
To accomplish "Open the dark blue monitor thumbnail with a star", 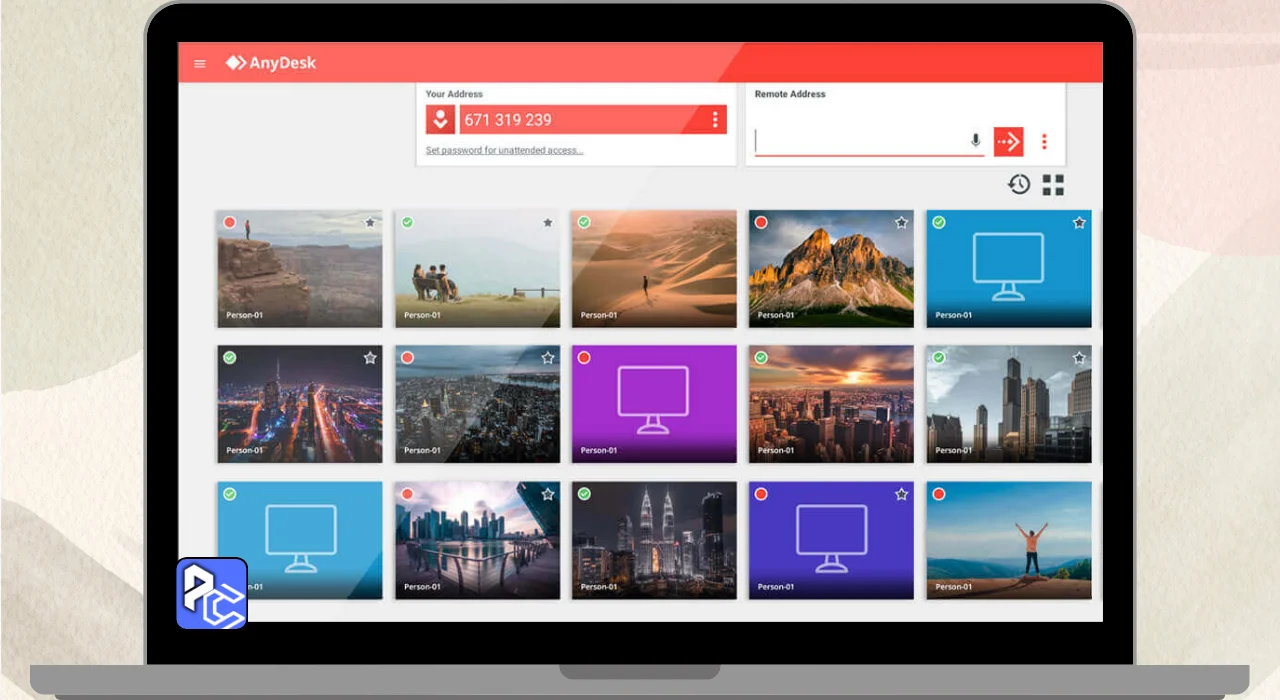I will [x=1008, y=268].
